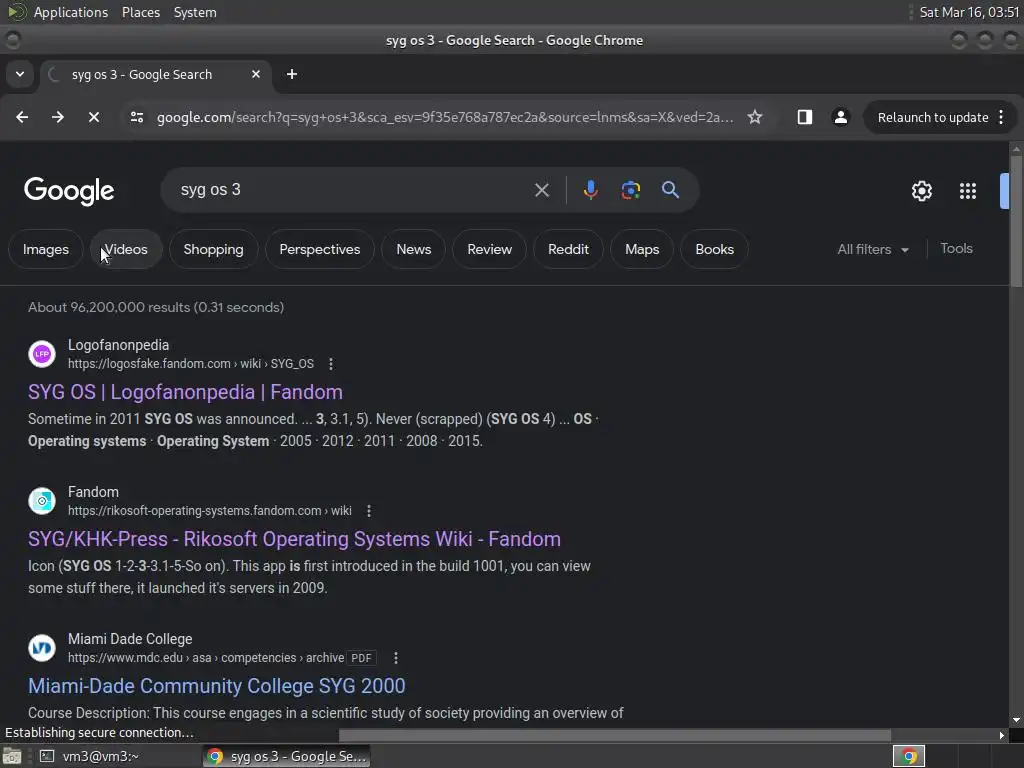Viewport: 1024px width, 768px height.
Task: Click the www.mdc.edu URL breadcrumb
Action: tap(206, 658)
